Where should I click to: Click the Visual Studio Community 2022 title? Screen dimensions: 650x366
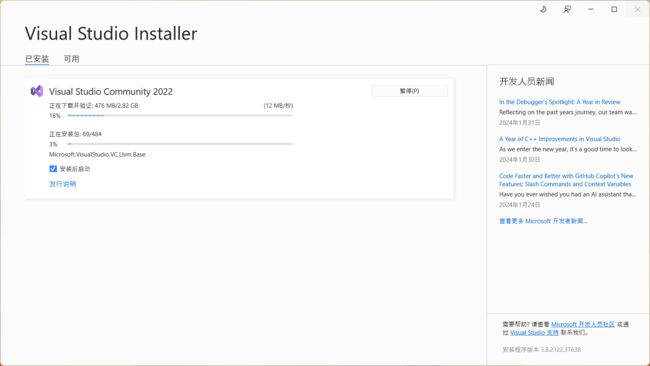pyautogui.click(x=111, y=92)
